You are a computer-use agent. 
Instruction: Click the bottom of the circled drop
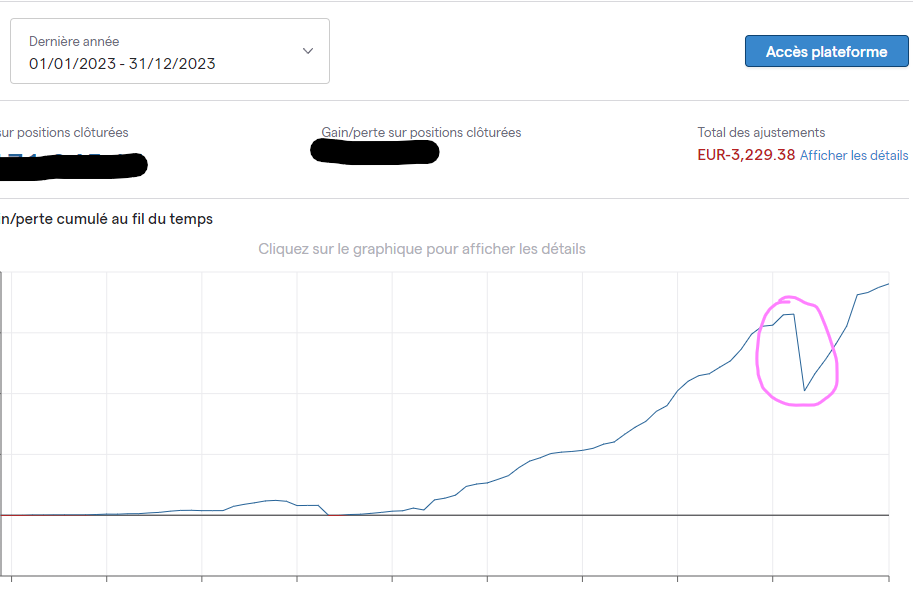coord(804,390)
